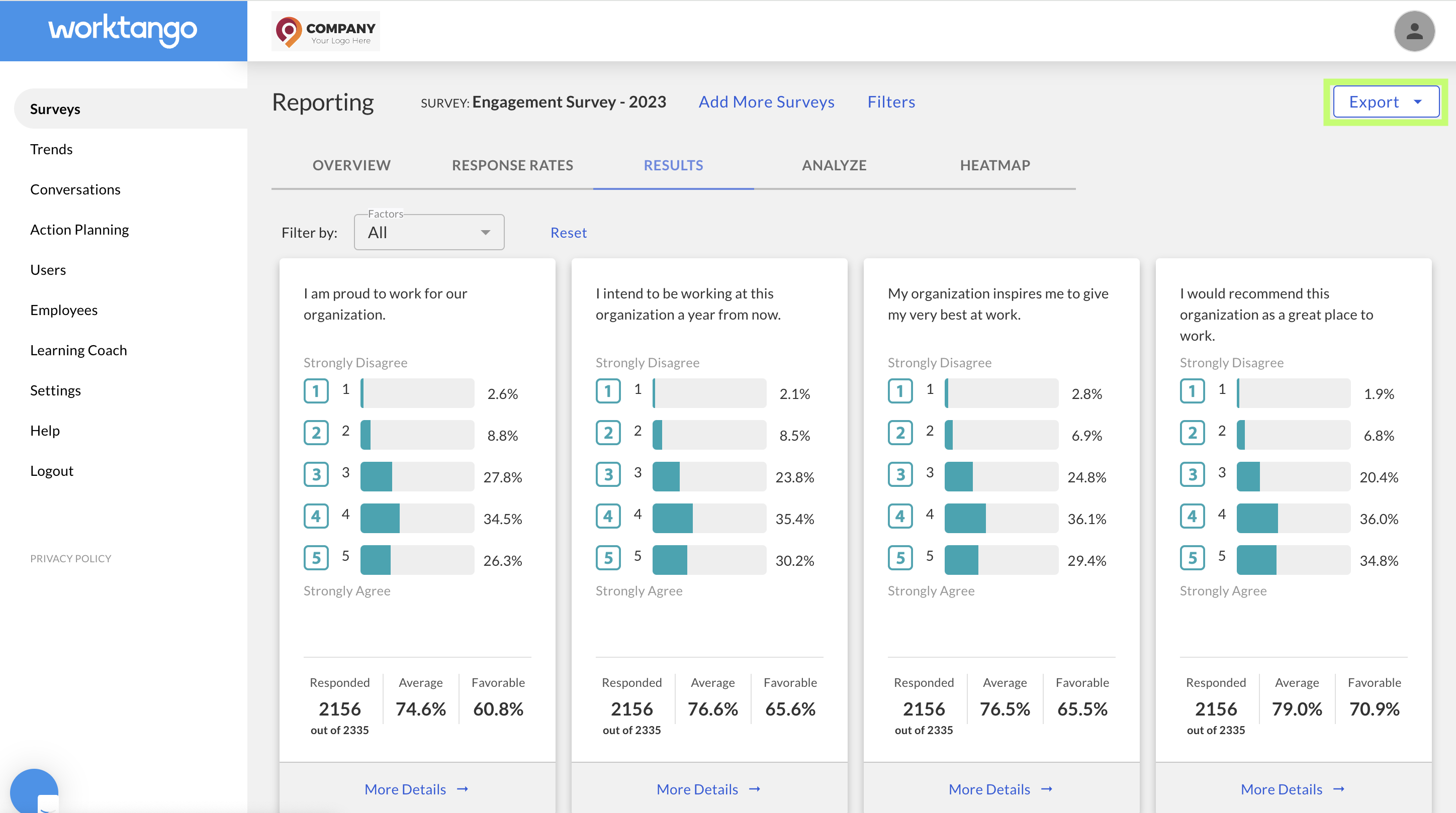Click rating 1 icon for proud to work question

click(316, 391)
